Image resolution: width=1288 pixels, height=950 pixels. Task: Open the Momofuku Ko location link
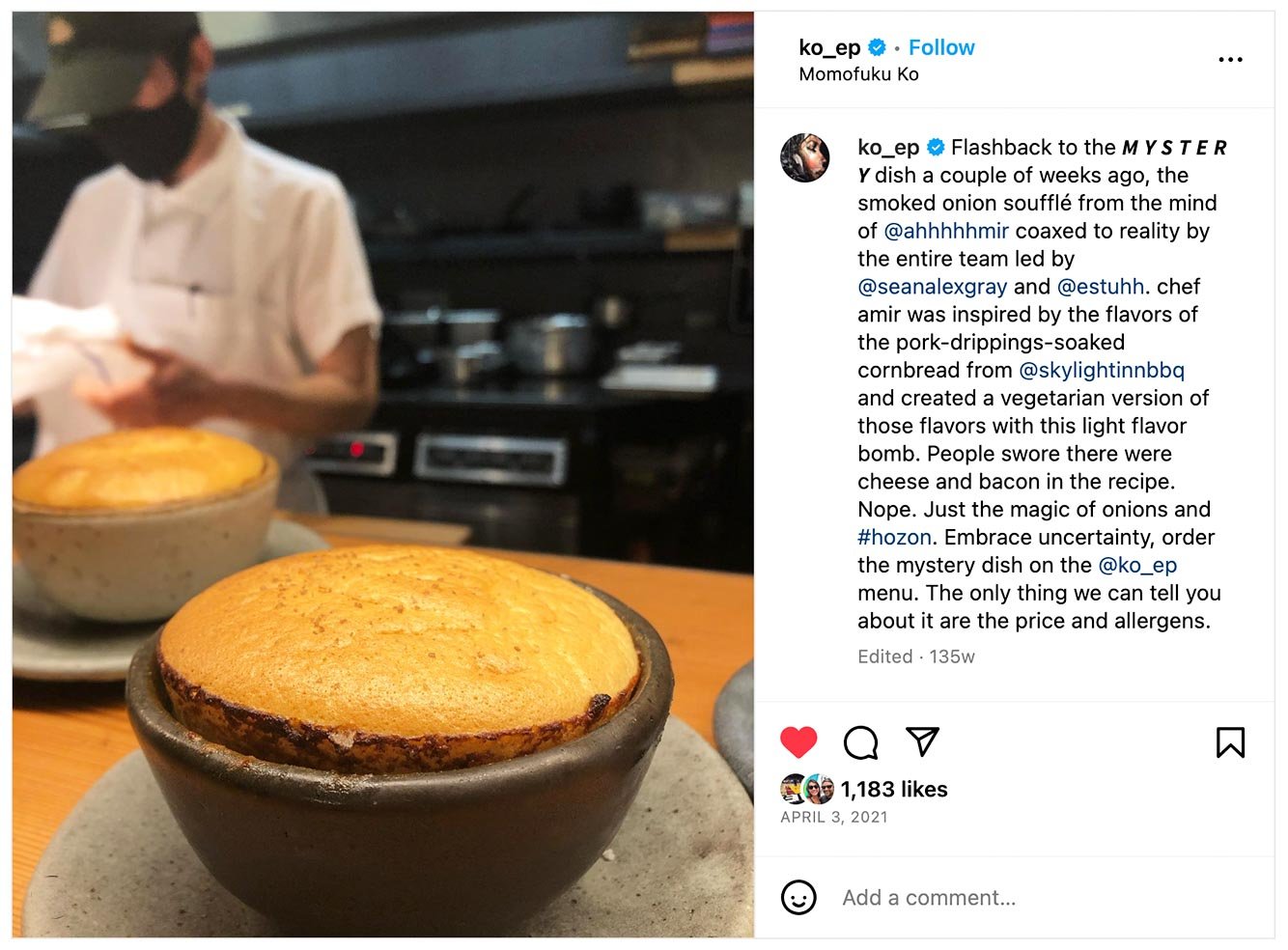pyautogui.click(x=858, y=74)
